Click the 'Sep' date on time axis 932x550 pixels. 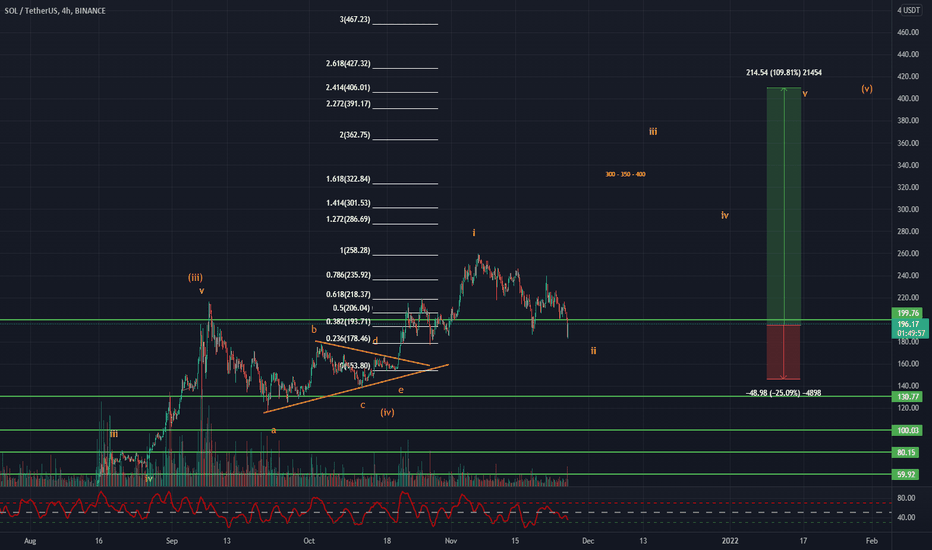172,540
